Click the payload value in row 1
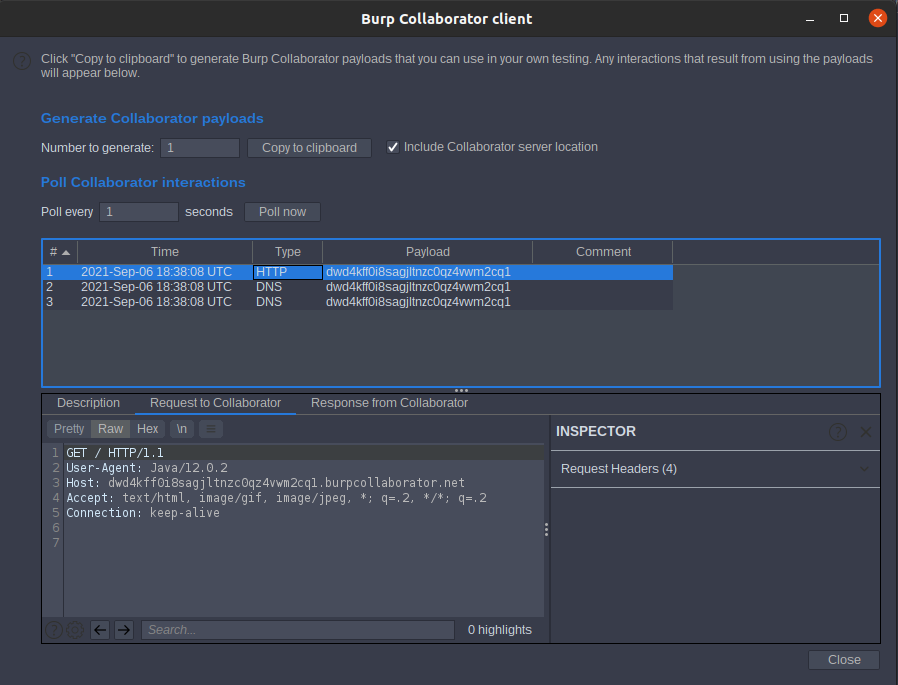This screenshot has width=898, height=685. point(418,272)
